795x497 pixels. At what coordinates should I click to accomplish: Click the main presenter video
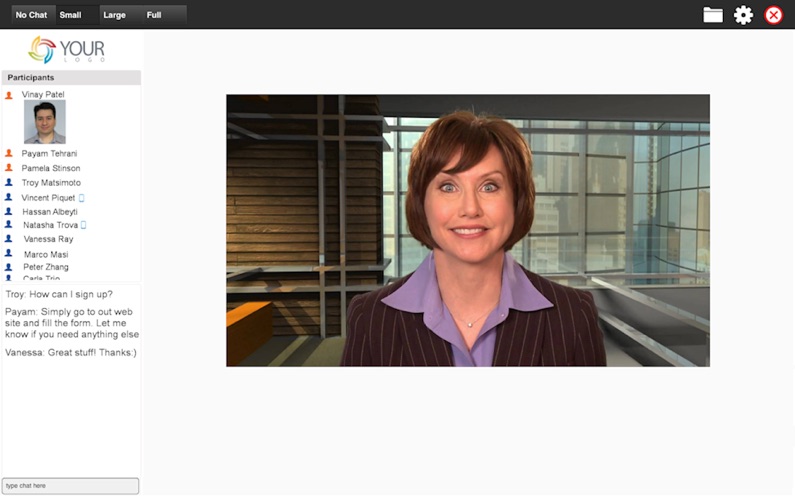(467, 230)
